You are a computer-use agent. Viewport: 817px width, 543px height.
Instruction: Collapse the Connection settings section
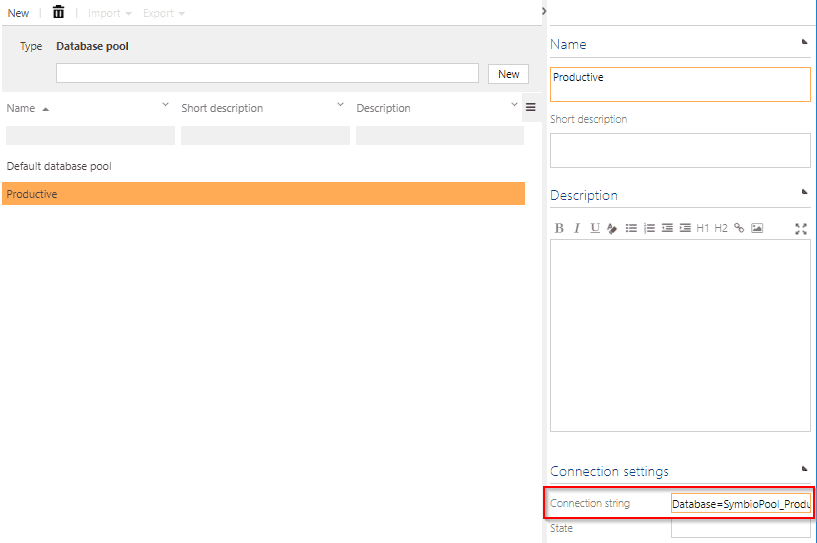pyautogui.click(x=804, y=468)
